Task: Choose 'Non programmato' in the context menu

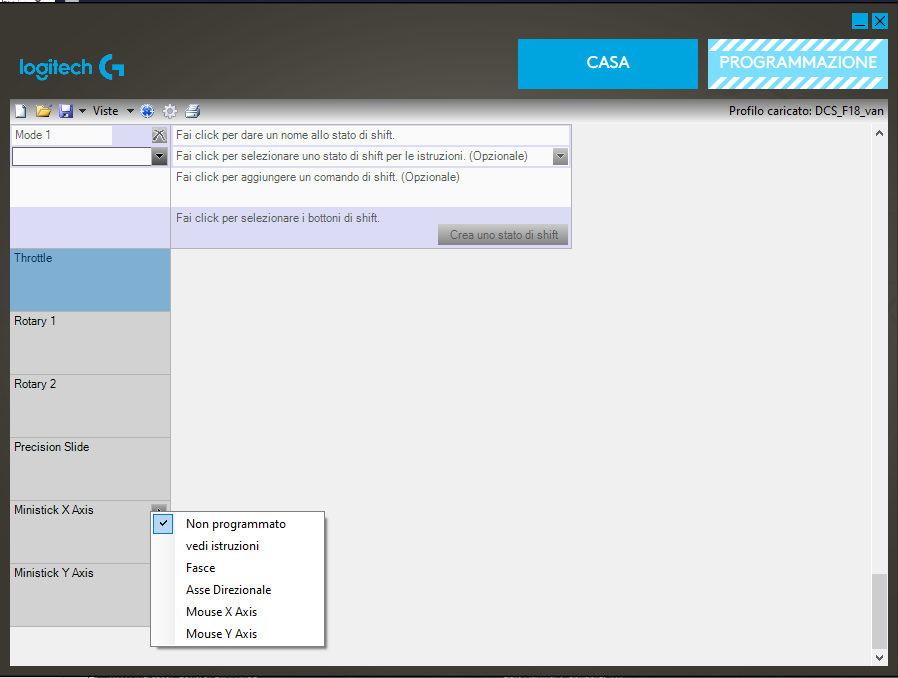Action: pyautogui.click(x=238, y=524)
